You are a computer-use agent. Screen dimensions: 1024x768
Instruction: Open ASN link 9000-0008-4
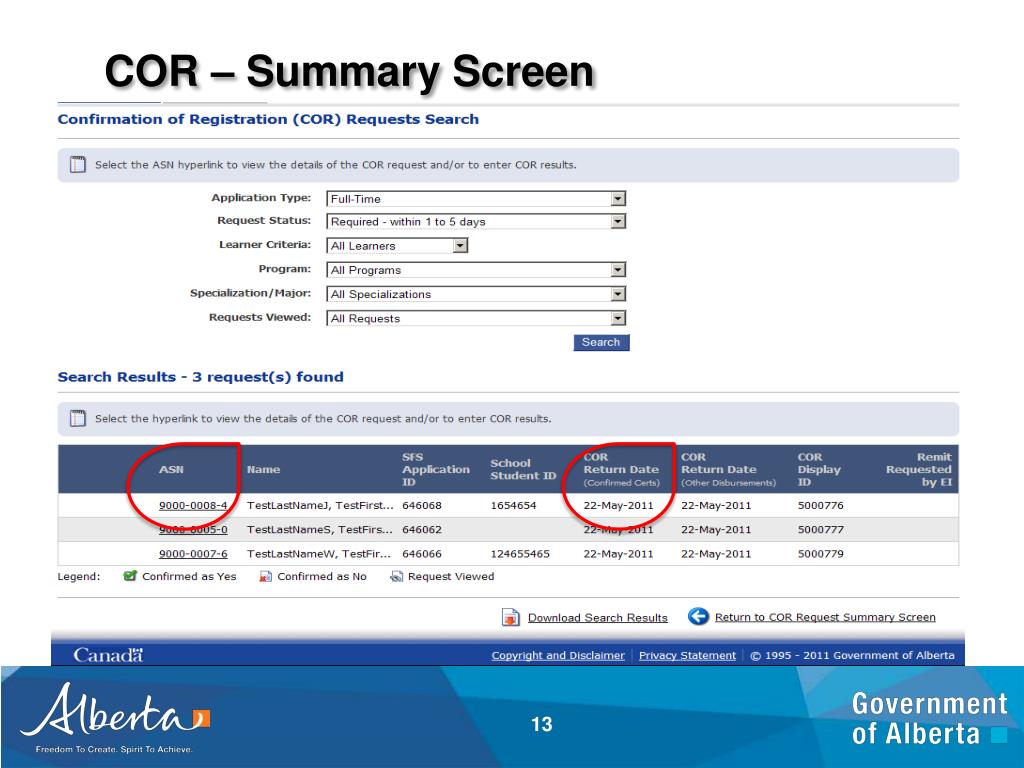[x=193, y=505]
